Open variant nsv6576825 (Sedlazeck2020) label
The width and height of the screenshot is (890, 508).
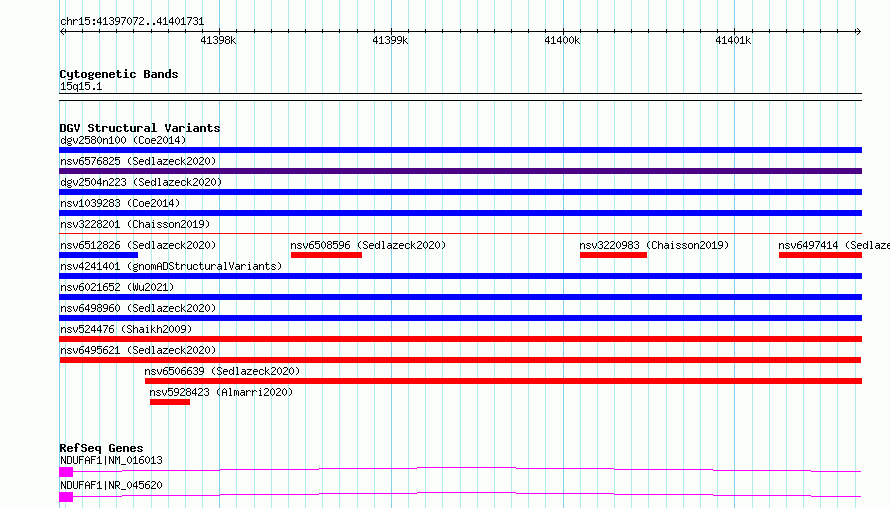pos(138,161)
